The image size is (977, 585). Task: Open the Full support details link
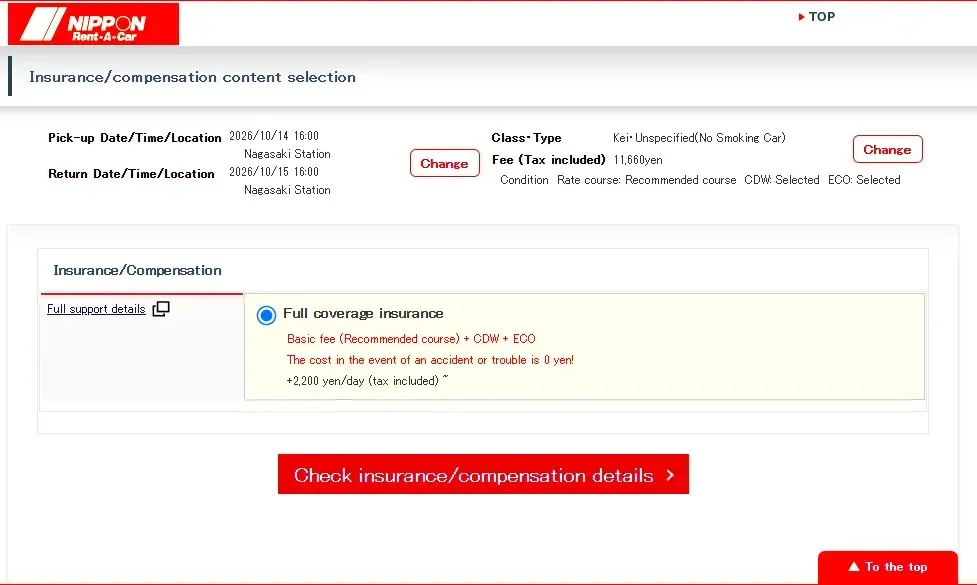[96, 309]
